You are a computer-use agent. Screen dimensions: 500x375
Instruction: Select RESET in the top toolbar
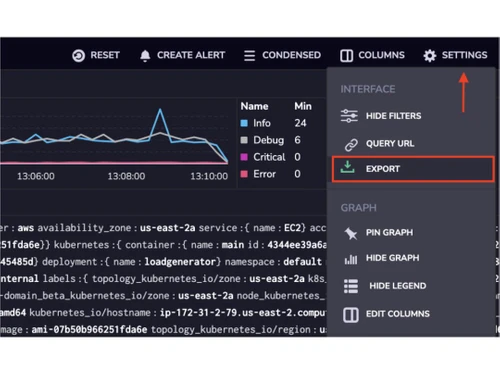(105, 55)
